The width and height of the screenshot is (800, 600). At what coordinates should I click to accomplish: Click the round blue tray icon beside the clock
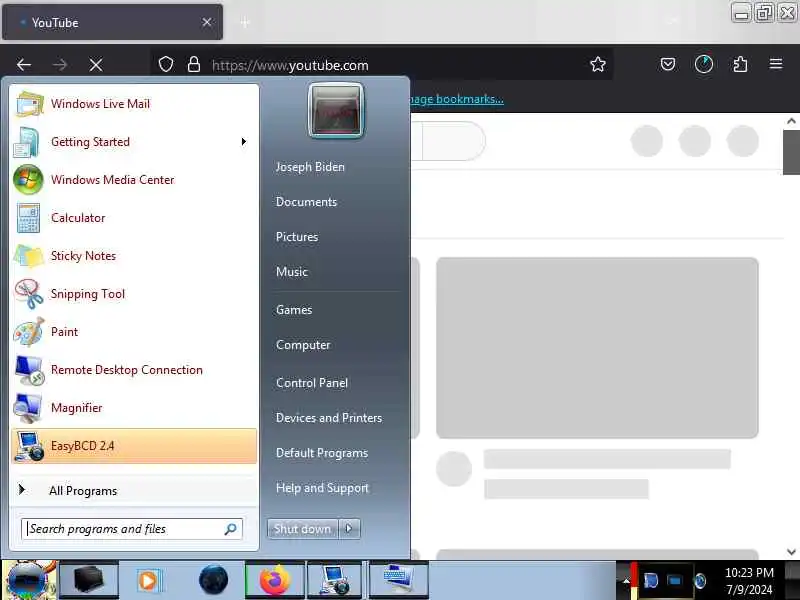(701, 581)
